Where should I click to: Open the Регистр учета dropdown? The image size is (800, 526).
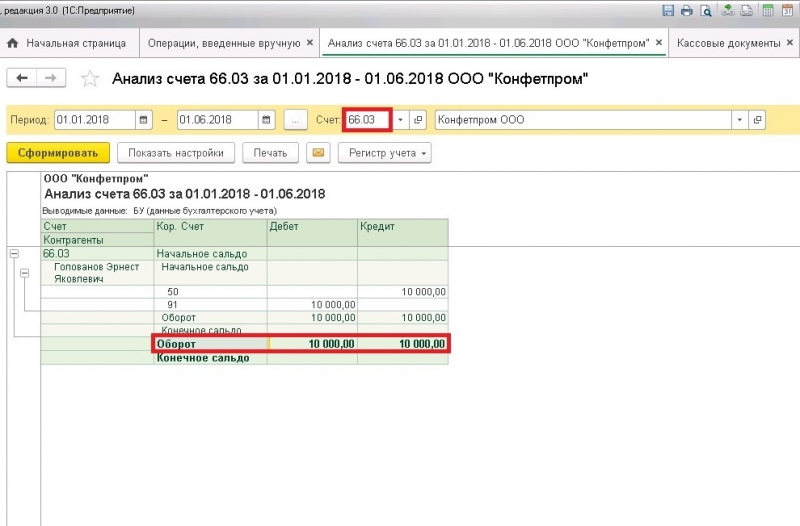point(387,153)
